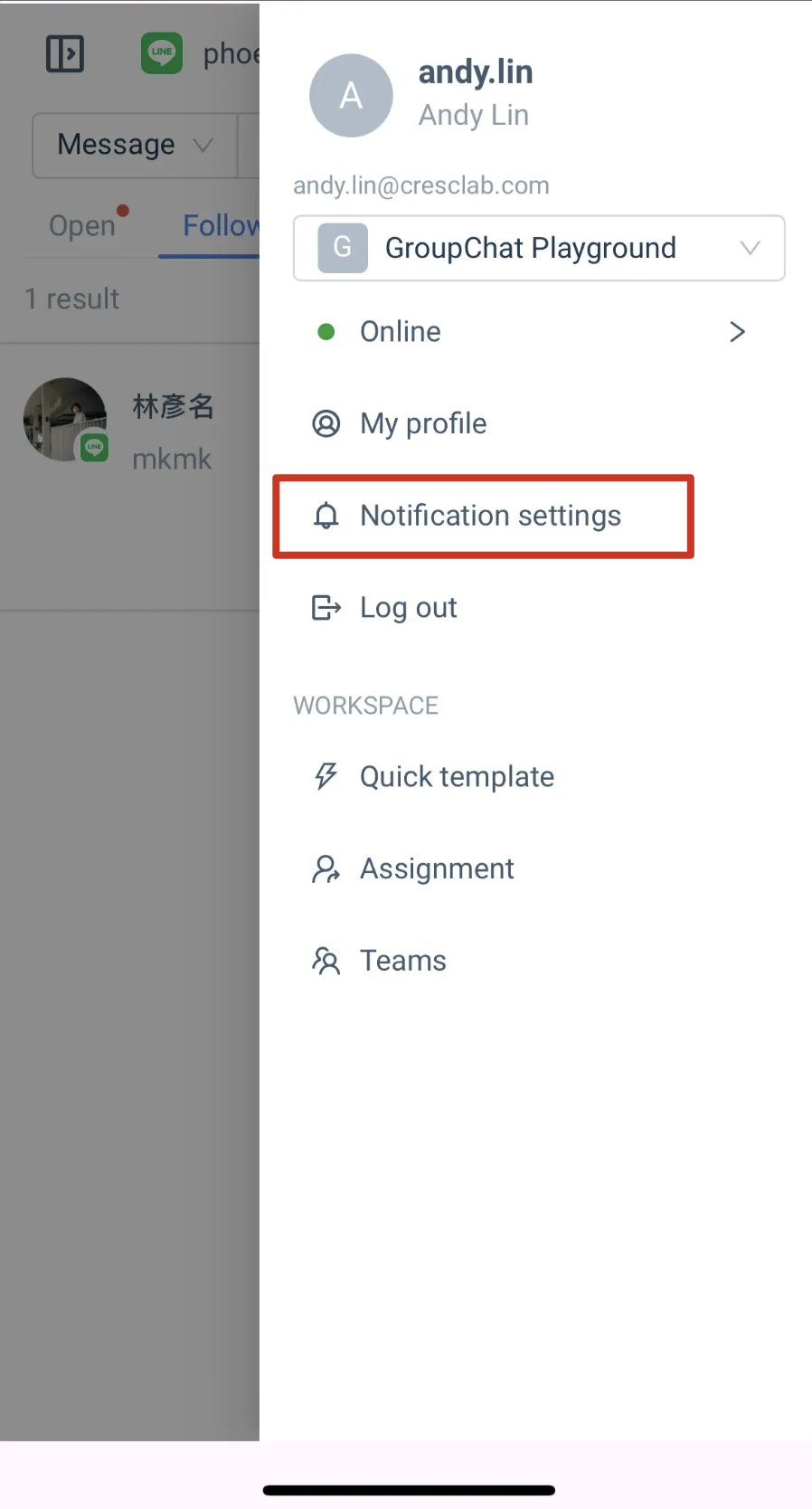This screenshot has width=812, height=1509.
Task: Open the Quick template label
Action: coord(457,776)
